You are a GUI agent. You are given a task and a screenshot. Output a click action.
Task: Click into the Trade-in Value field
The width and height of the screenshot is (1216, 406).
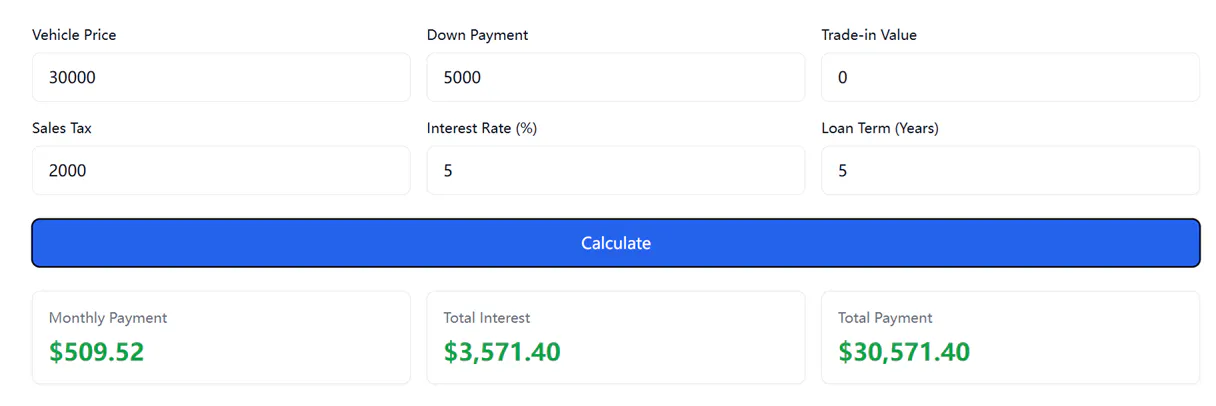1010,77
